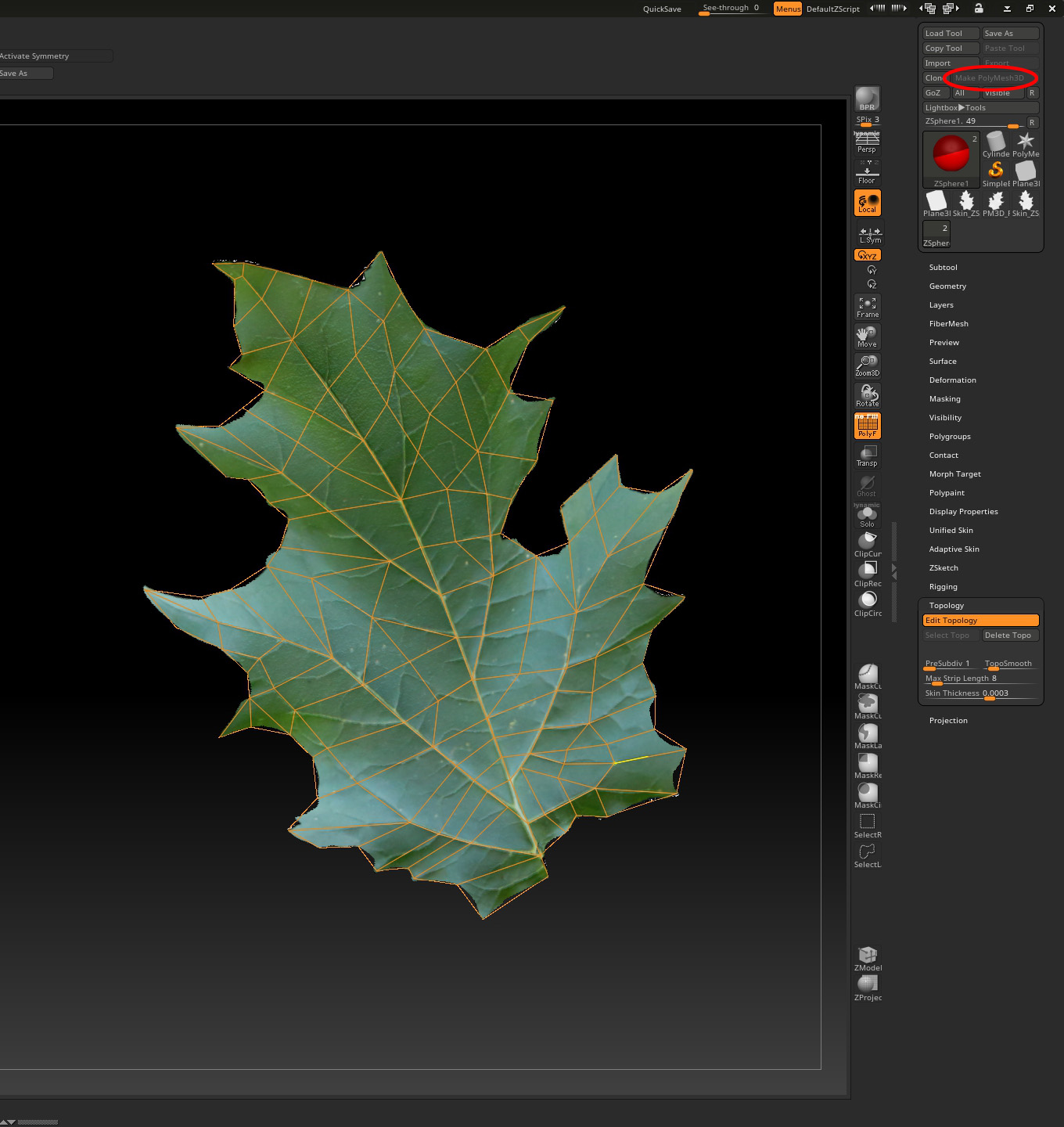
Task: Select the ZModeler brush icon
Action: 868,959
